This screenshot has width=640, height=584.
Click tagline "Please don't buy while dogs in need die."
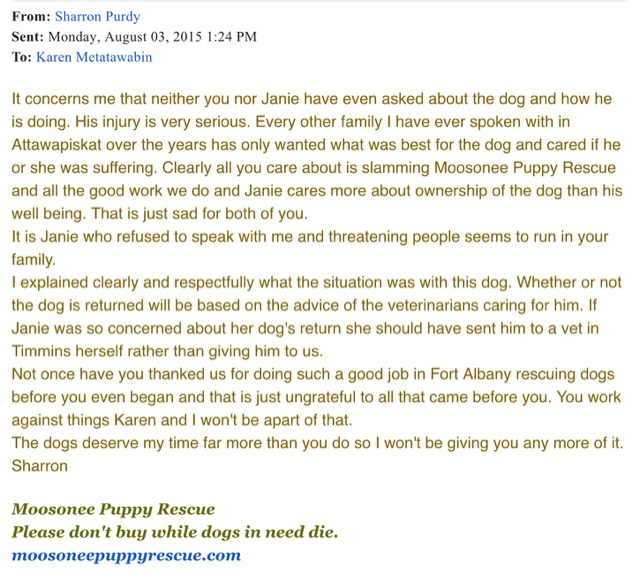[x=175, y=532]
